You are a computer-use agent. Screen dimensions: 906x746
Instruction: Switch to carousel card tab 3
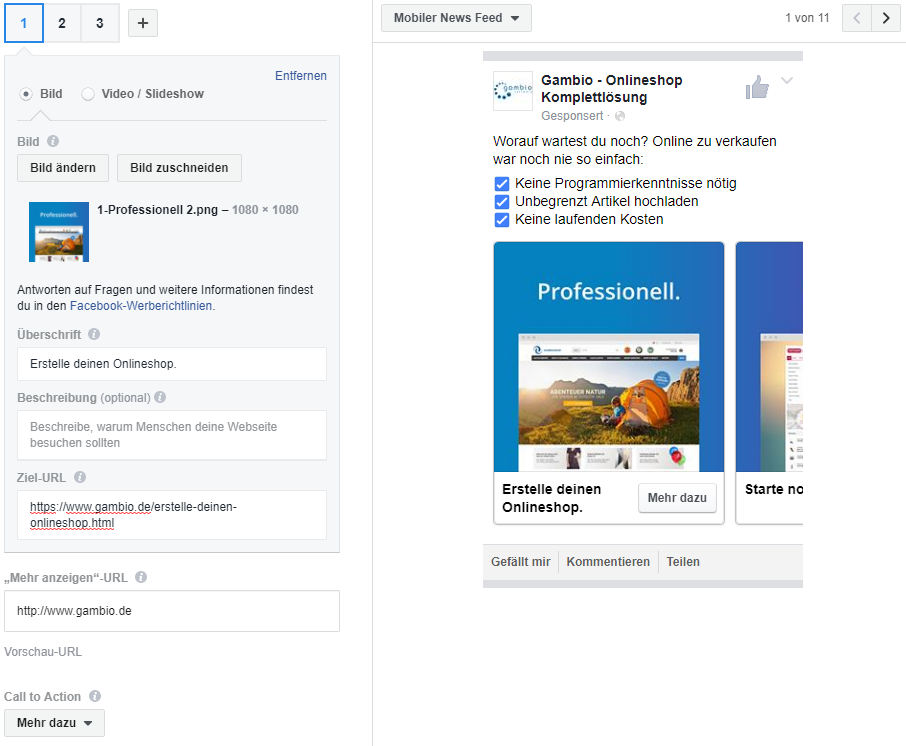(x=100, y=23)
